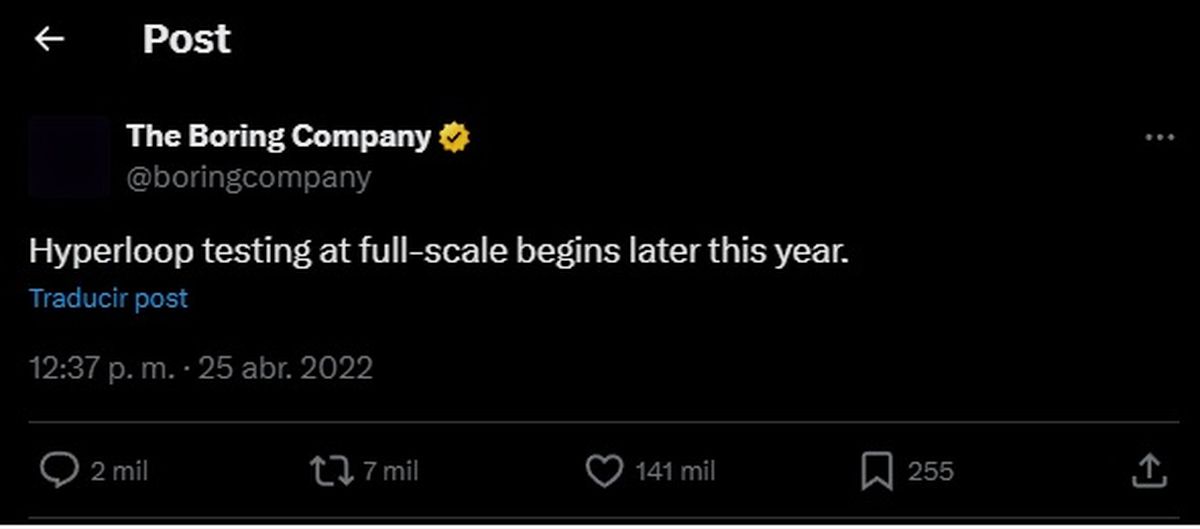The image size is (1200, 529).
Task: Open The Boring Company profile avatar
Action: (69, 156)
